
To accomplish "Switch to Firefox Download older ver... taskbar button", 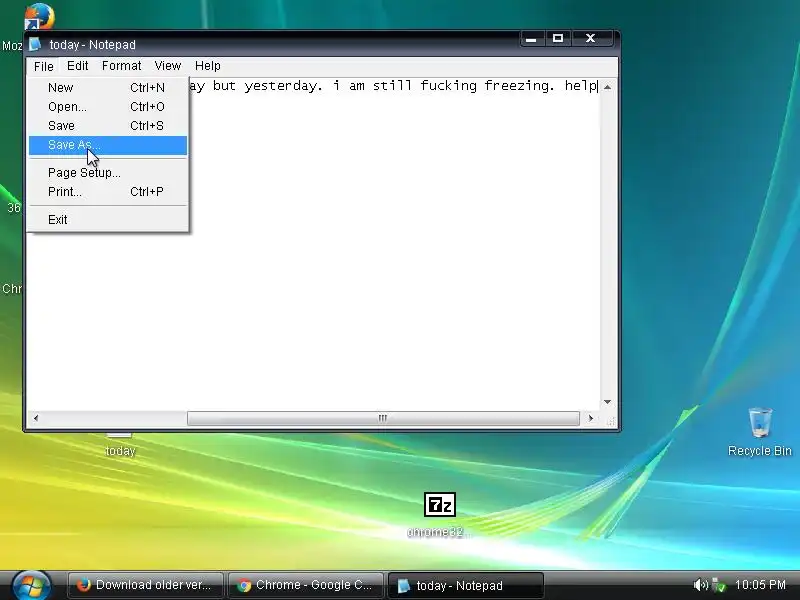I will 145,585.
